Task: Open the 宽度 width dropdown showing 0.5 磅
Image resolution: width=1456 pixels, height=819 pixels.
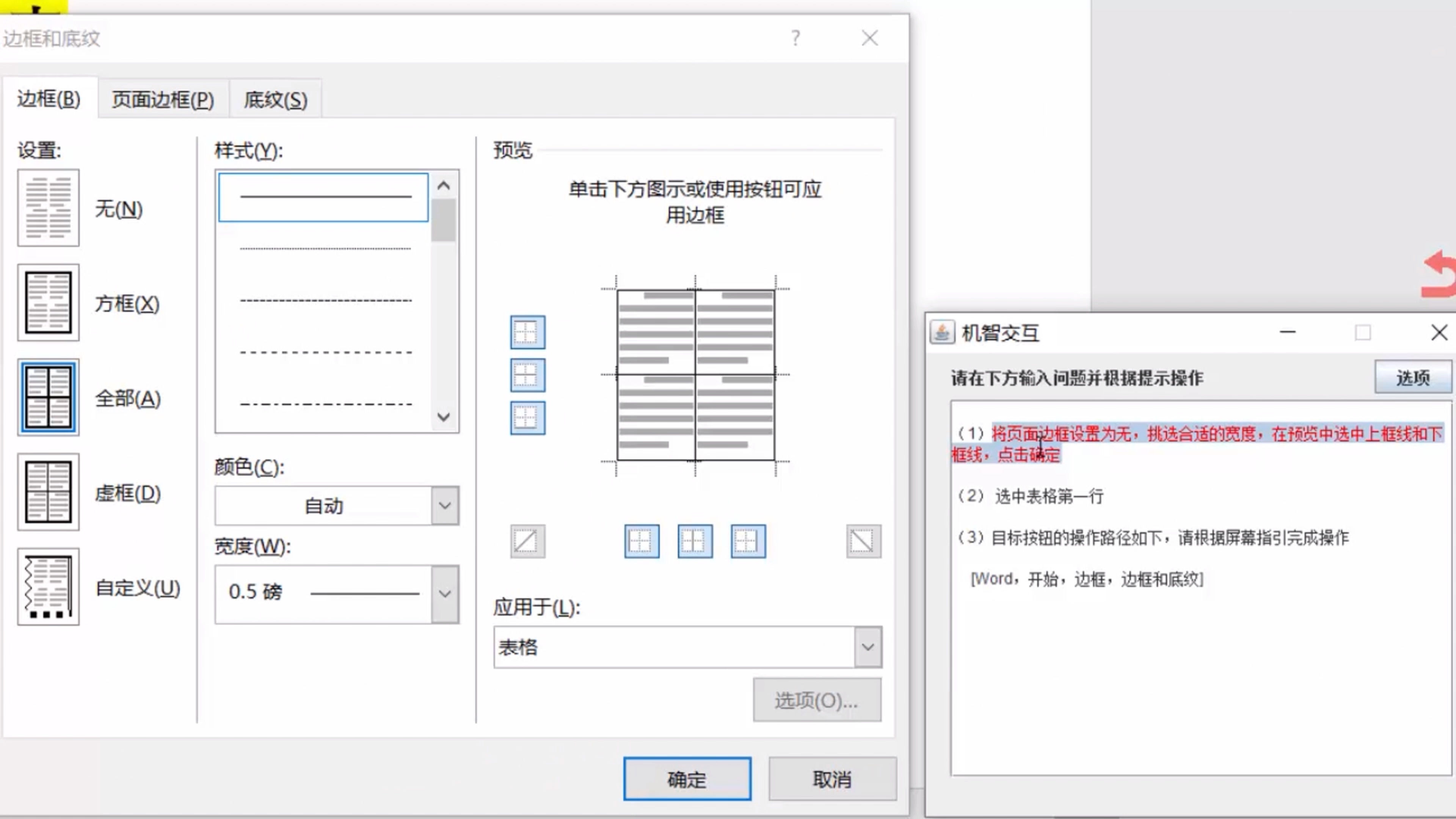Action: click(x=445, y=593)
